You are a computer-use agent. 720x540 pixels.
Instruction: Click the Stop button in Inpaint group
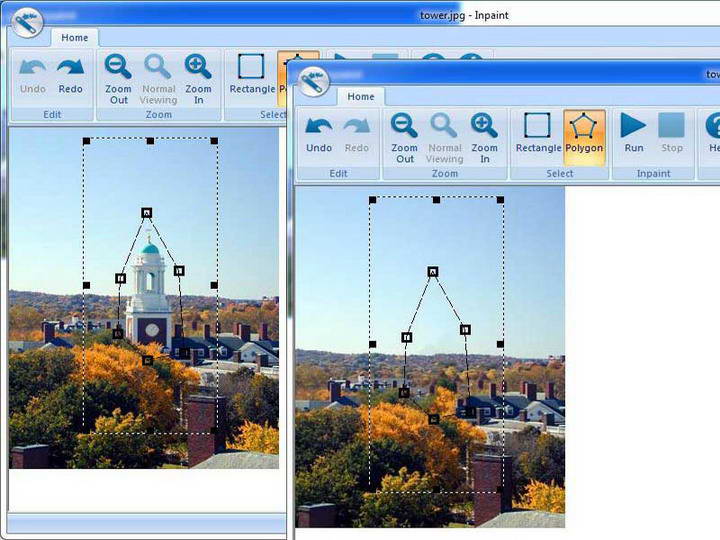click(672, 134)
